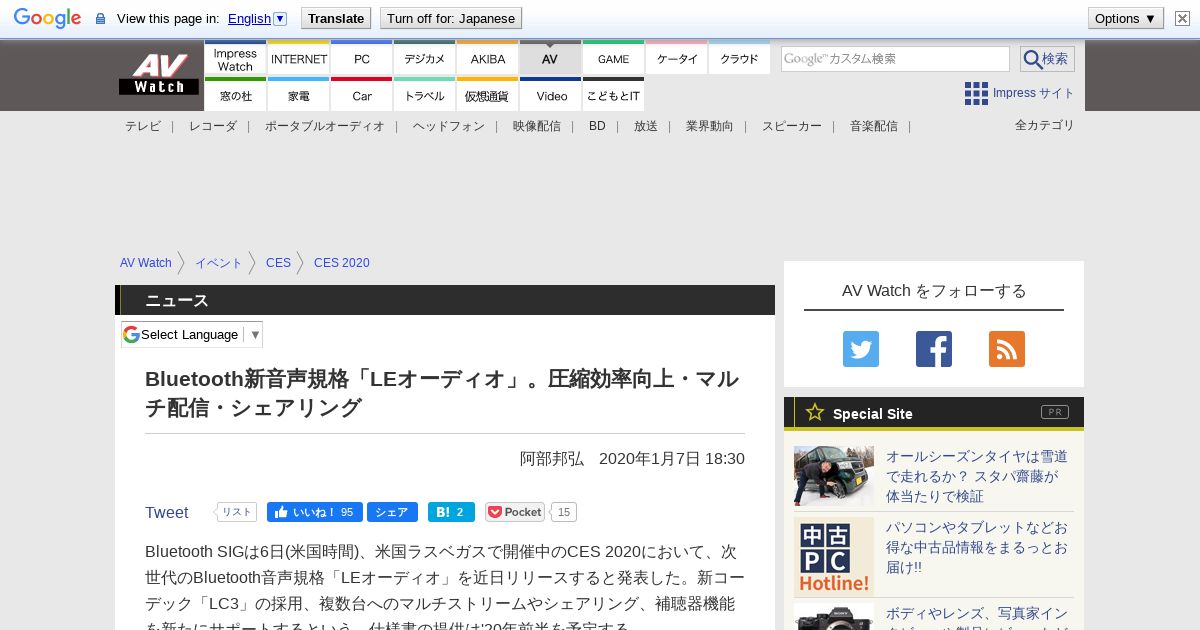The width and height of the screenshot is (1200, 630).
Task: Select the AV tab
Action: [x=550, y=58]
